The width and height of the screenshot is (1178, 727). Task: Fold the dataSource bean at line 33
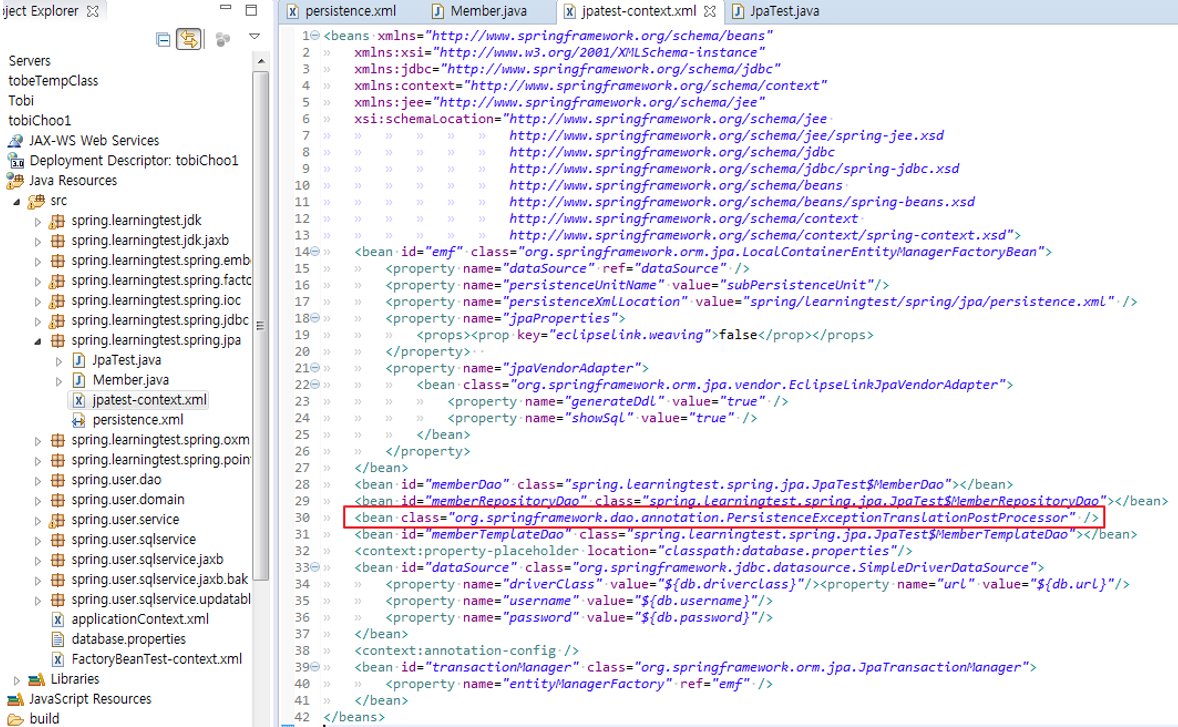click(x=315, y=567)
